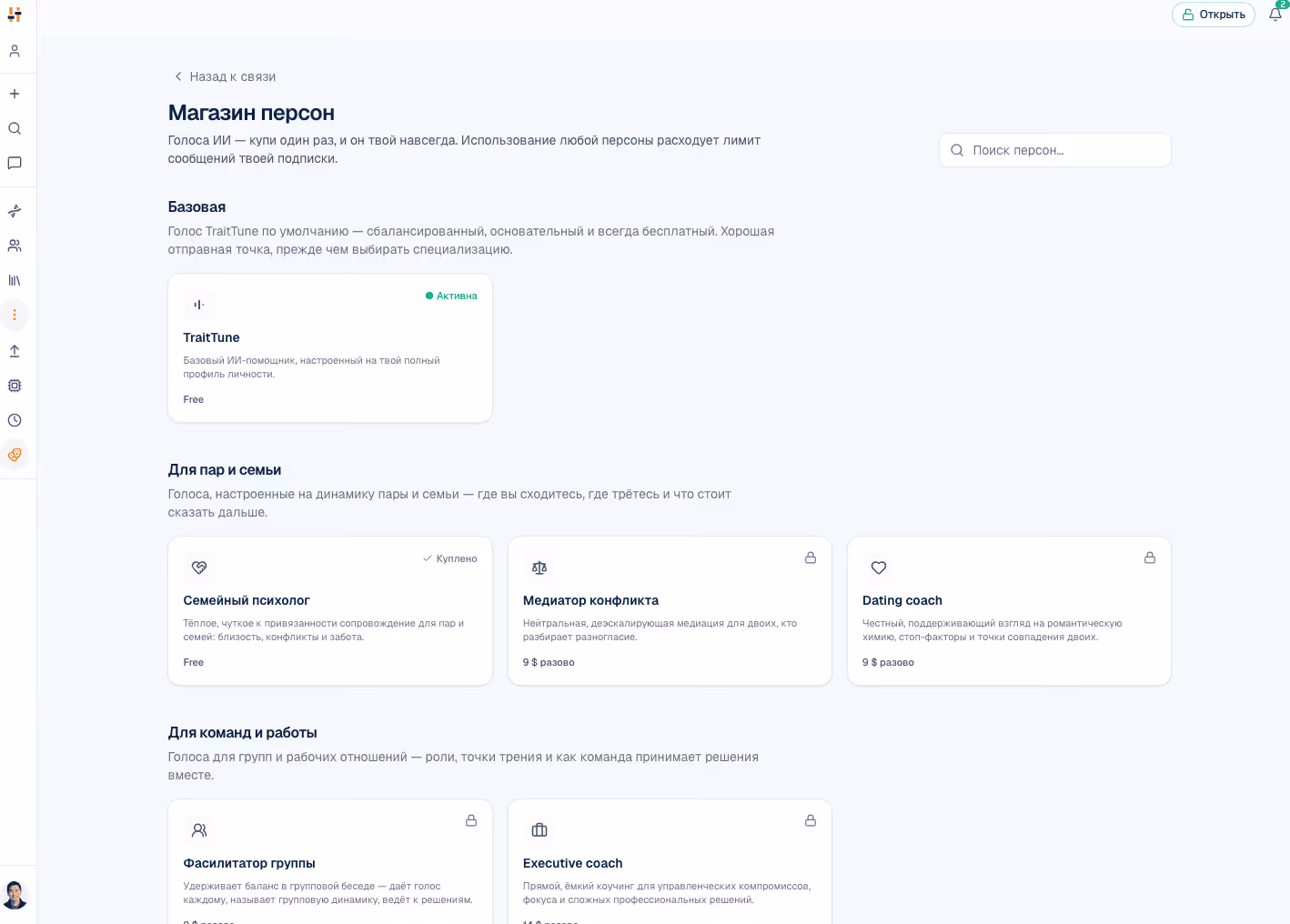The width and height of the screenshot is (1290, 924).
Task: Open the Executive coach card title
Action: tap(573, 863)
